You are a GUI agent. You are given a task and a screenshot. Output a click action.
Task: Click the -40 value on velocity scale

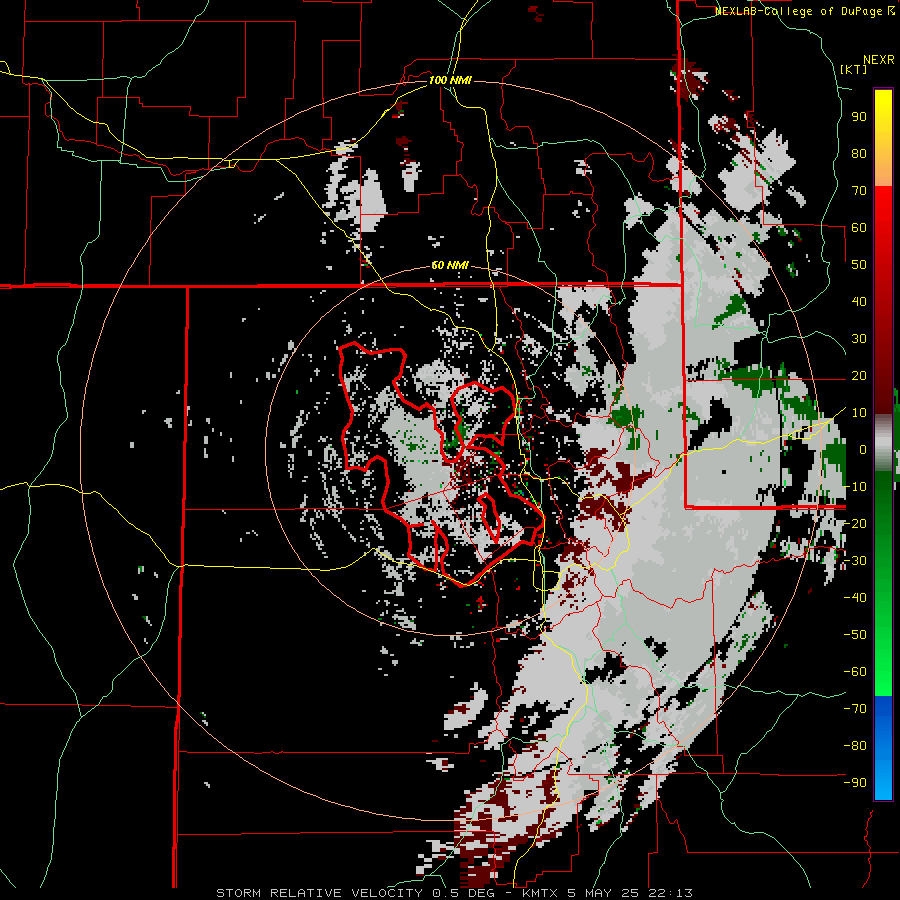point(855,598)
